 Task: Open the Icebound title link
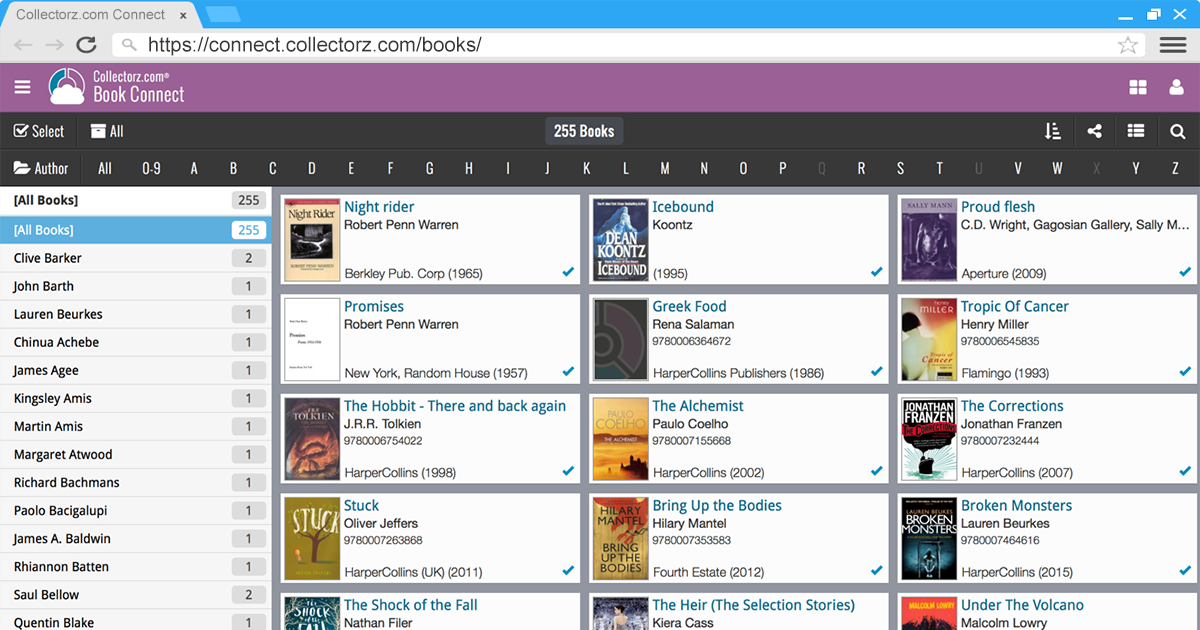[683, 207]
